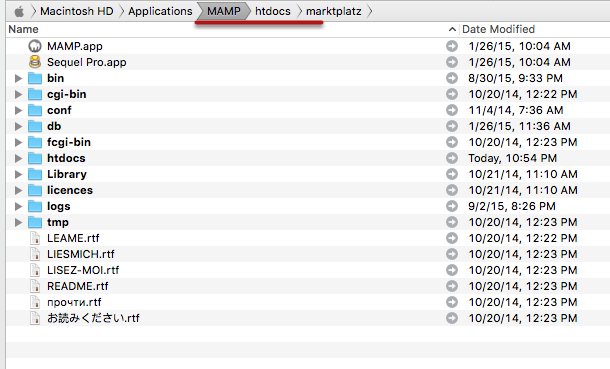
Task: Click the прочти.rtf document icon
Action: [x=35, y=302]
